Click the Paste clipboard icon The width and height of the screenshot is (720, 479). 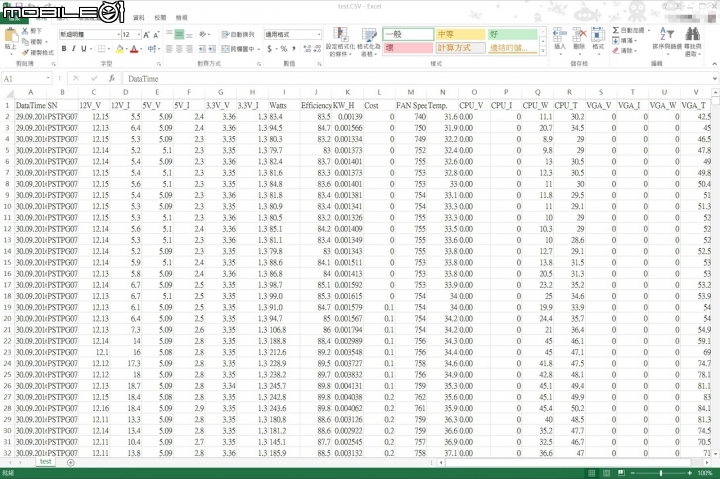click(10, 36)
